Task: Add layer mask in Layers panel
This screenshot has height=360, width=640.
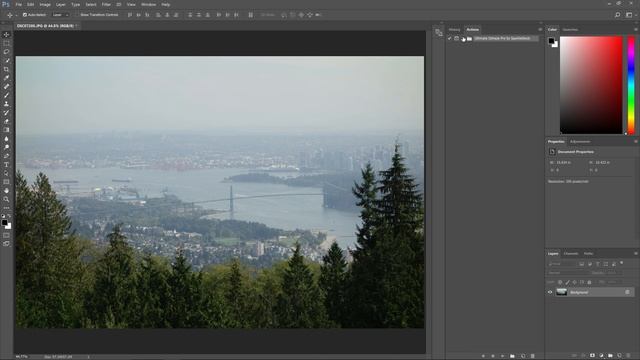Action: pos(592,356)
